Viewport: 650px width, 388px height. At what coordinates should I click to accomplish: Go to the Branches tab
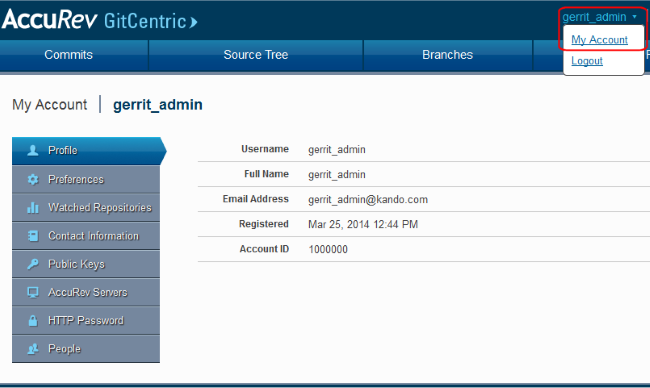[447, 55]
